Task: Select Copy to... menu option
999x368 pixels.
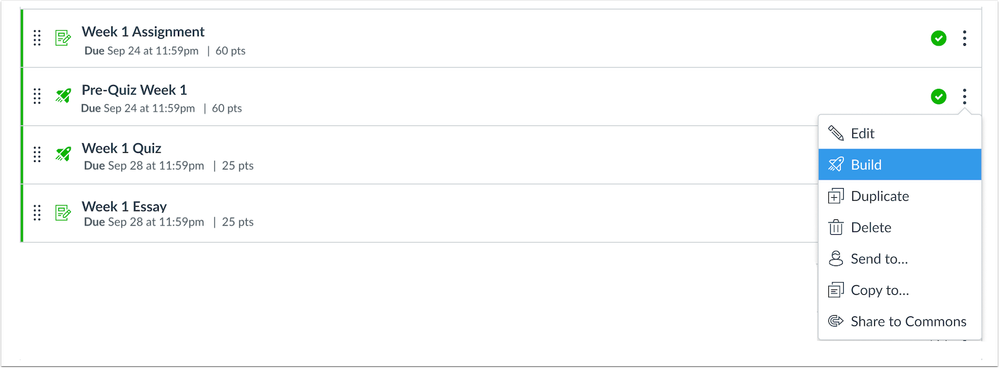Action: [900, 290]
